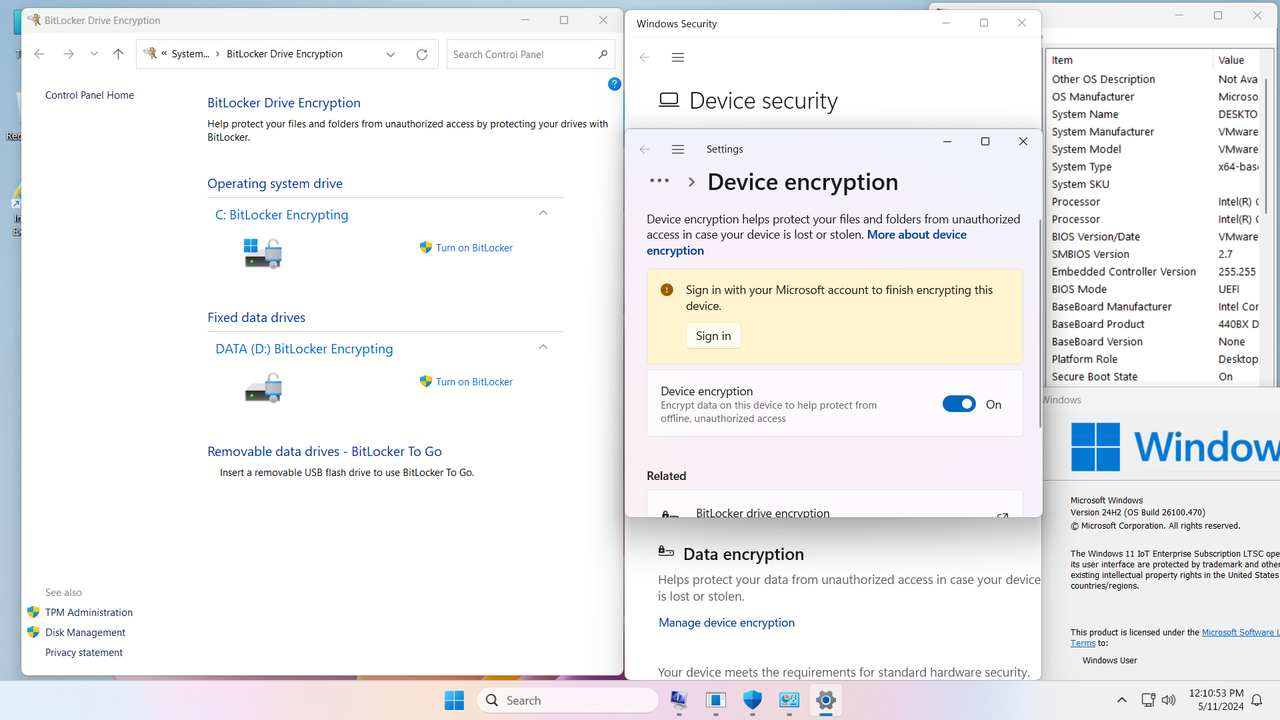Click the network tray icon
This screenshot has height=720, width=1280.
tap(1149, 700)
